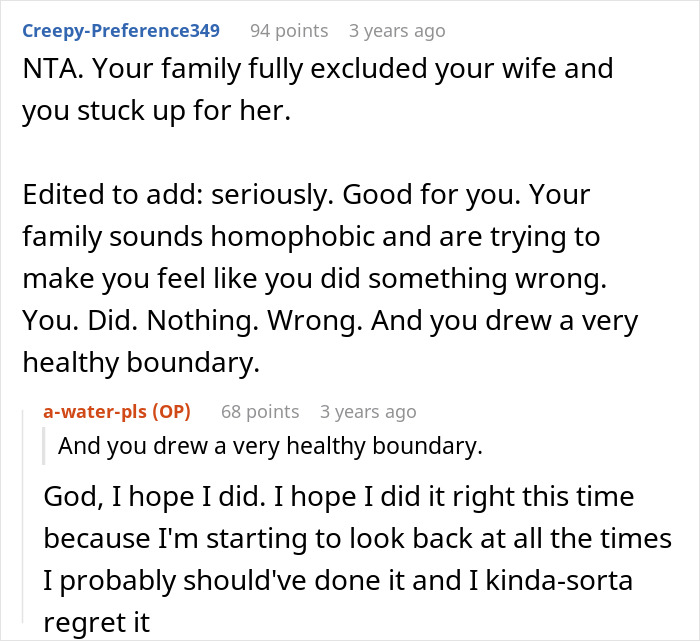
Task: Click the quoted text "And you drew a very healthy boundary."
Action: [270, 446]
